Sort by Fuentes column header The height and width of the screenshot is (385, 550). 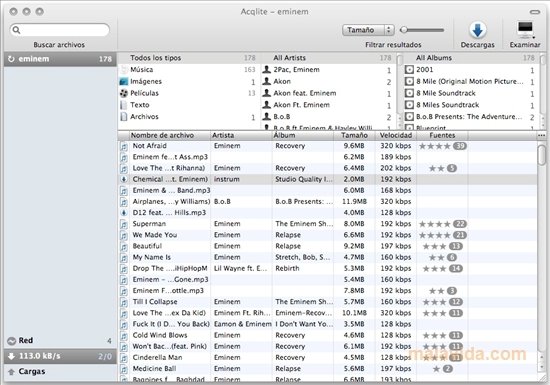[x=442, y=135]
